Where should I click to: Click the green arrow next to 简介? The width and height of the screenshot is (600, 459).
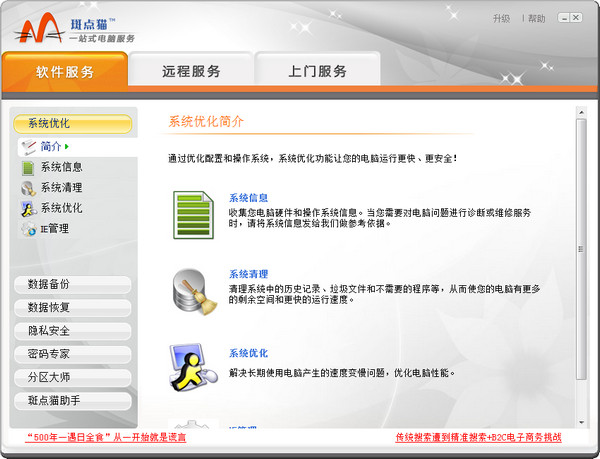tap(67, 146)
